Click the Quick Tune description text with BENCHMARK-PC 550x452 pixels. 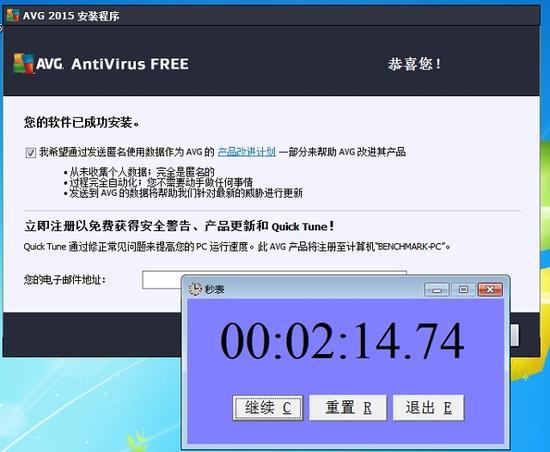coord(237,247)
